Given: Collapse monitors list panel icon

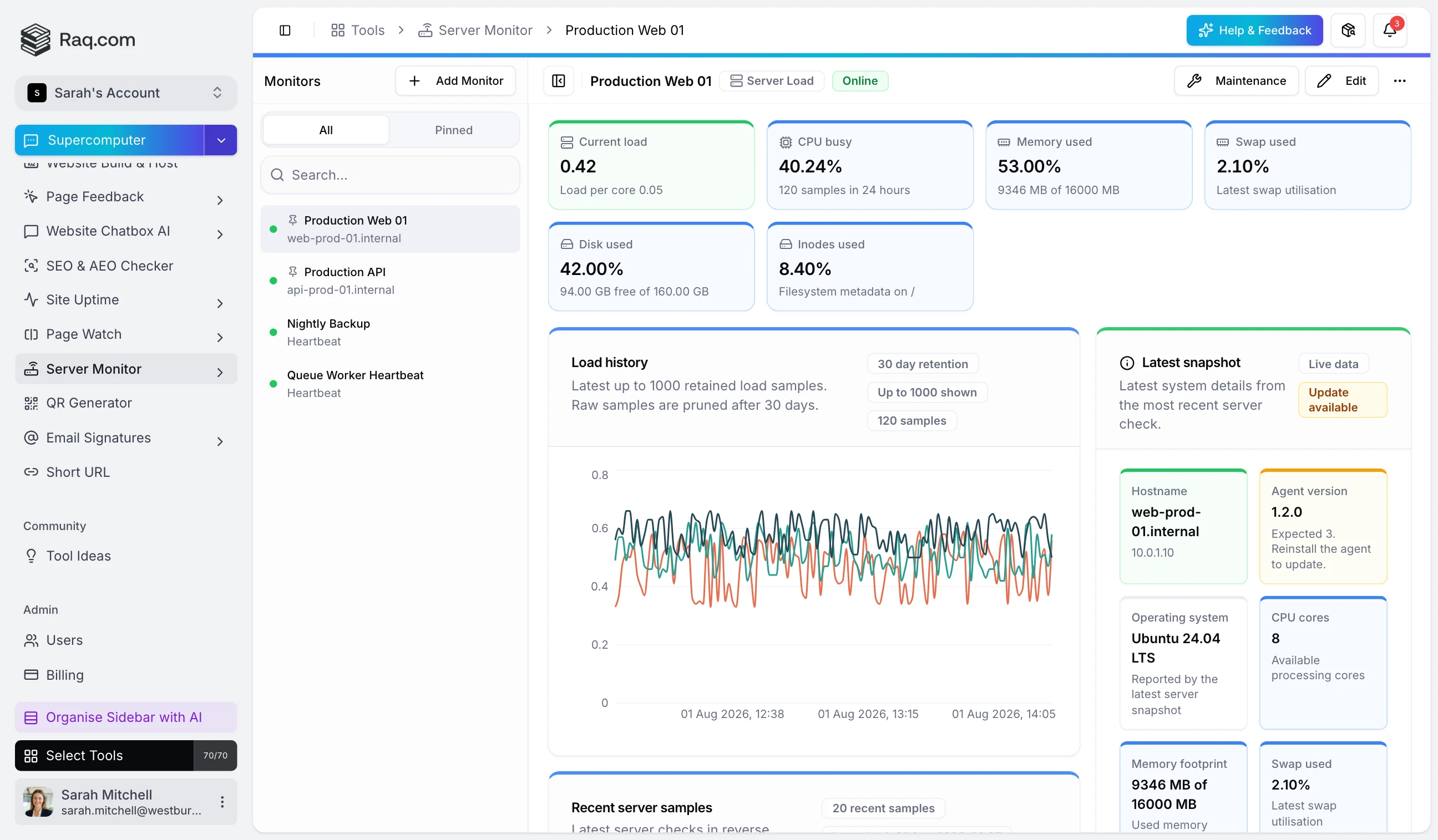Looking at the screenshot, I should 558,81.
